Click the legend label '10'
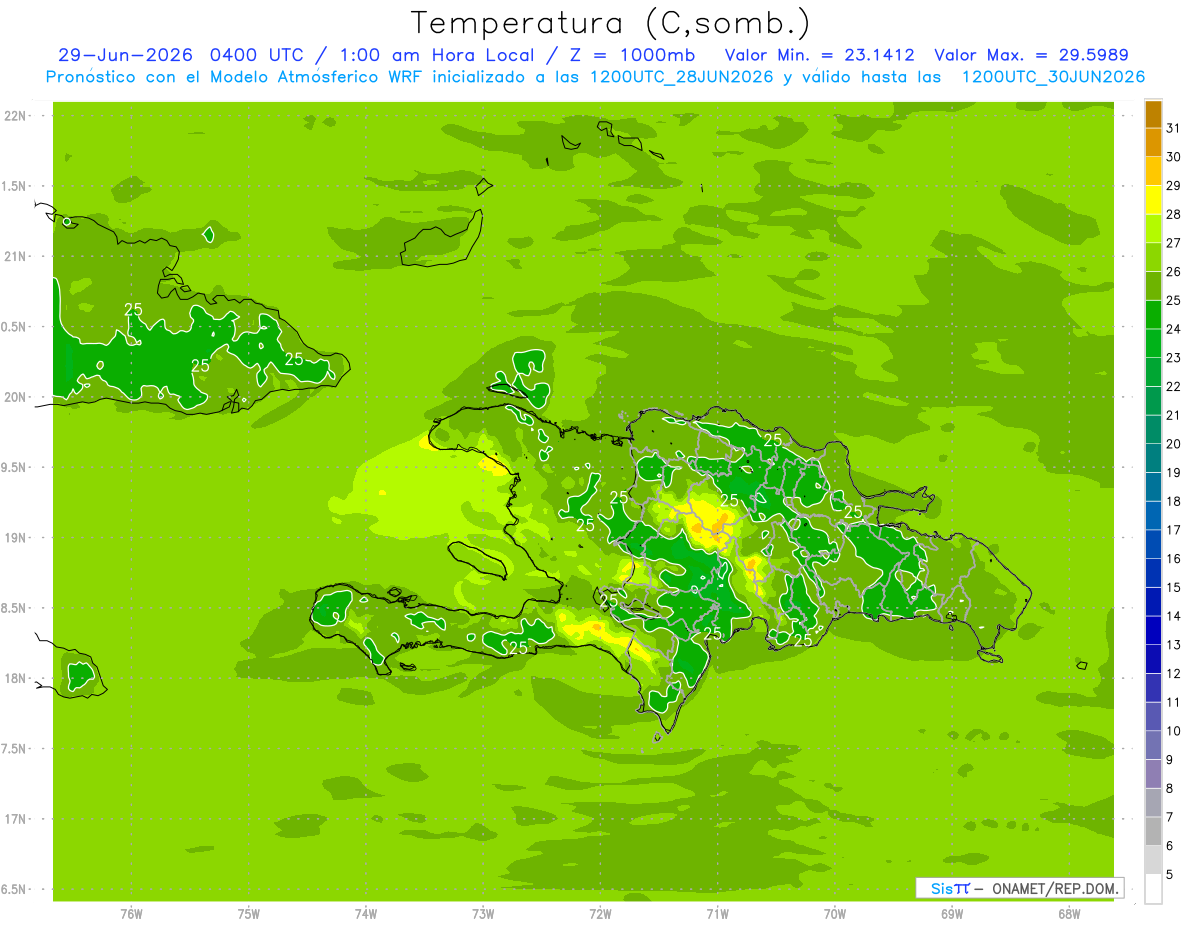This screenshot has height=927, width=1200. pos(1174,731)
